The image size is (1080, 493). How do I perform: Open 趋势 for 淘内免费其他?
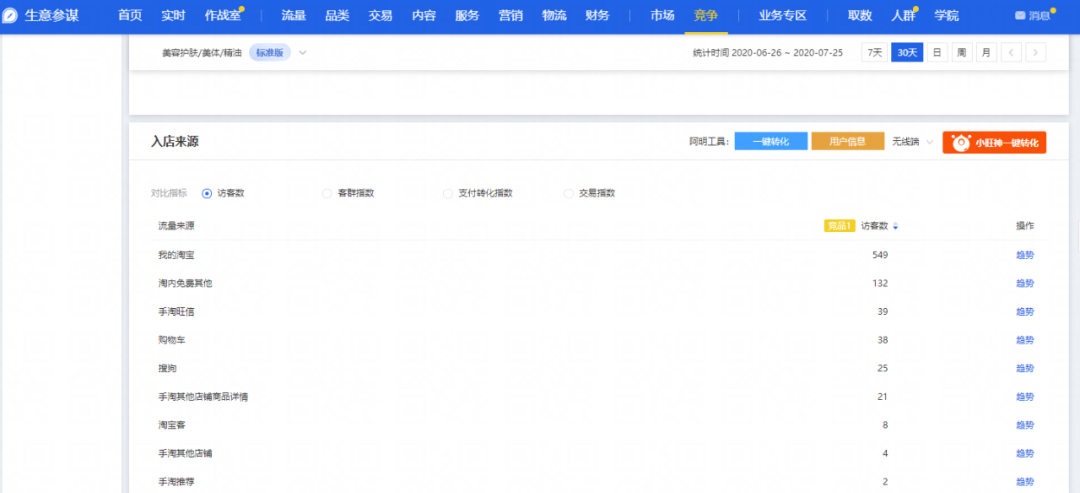(x=1025, y=283)
